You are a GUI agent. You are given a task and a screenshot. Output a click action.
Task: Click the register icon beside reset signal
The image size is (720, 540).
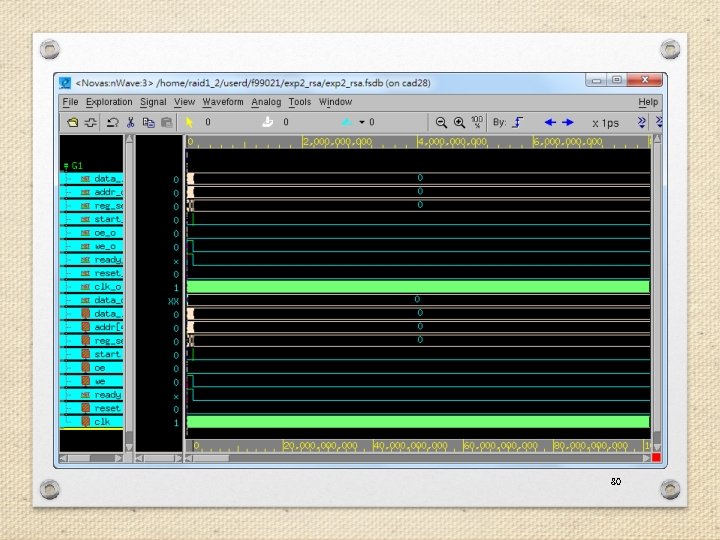85,408
